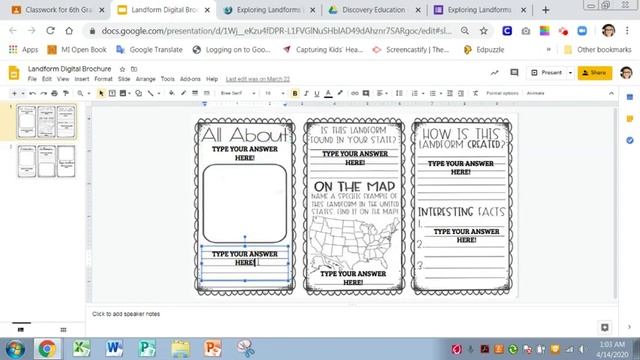Open PowerPoint from the taskbar

pos(213,349)
